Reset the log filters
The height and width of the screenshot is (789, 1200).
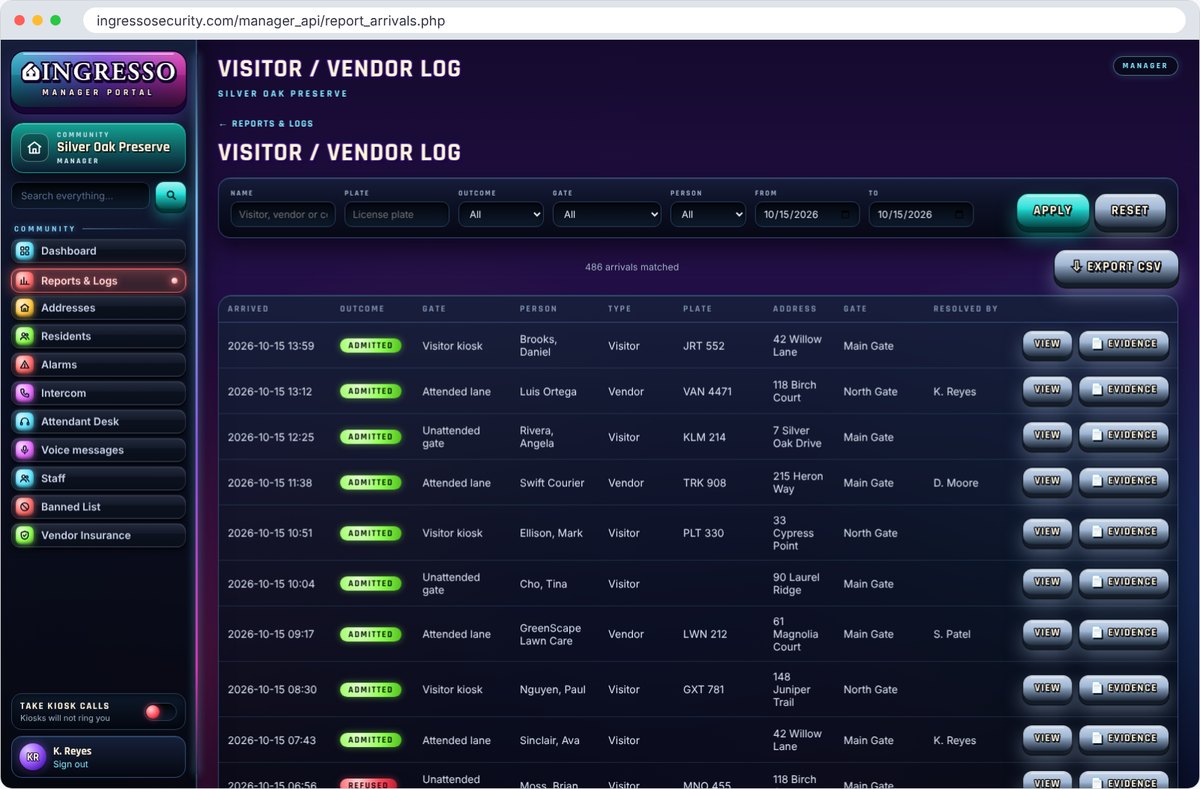pos(1130,211)
